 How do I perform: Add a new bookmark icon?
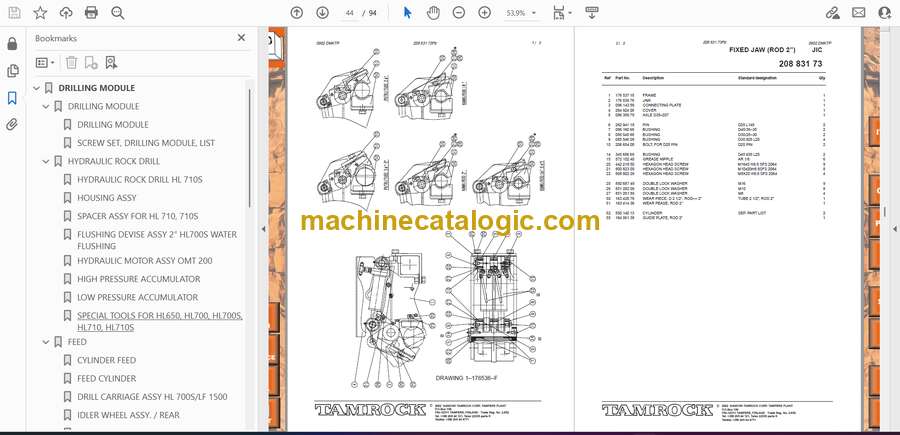(x=91, y=63)
